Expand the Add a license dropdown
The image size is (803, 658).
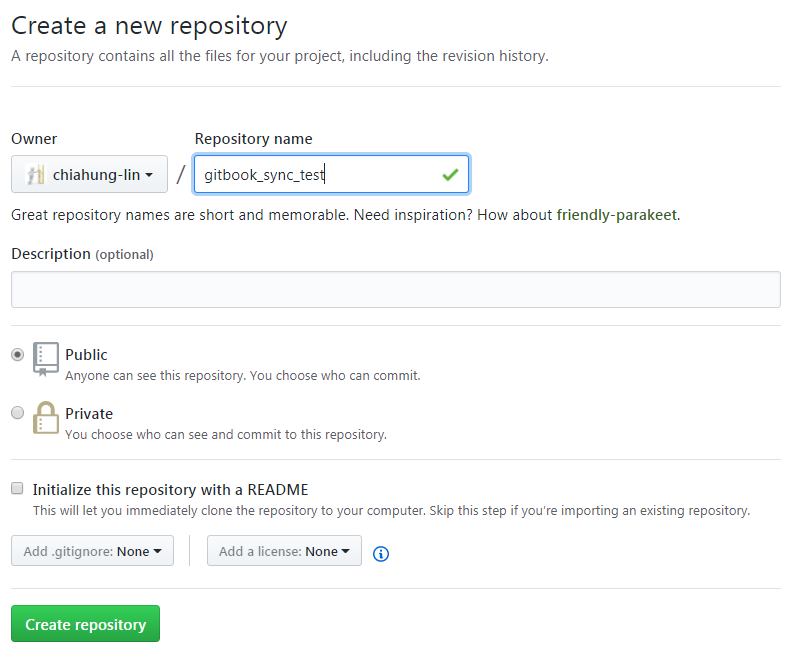284,551
